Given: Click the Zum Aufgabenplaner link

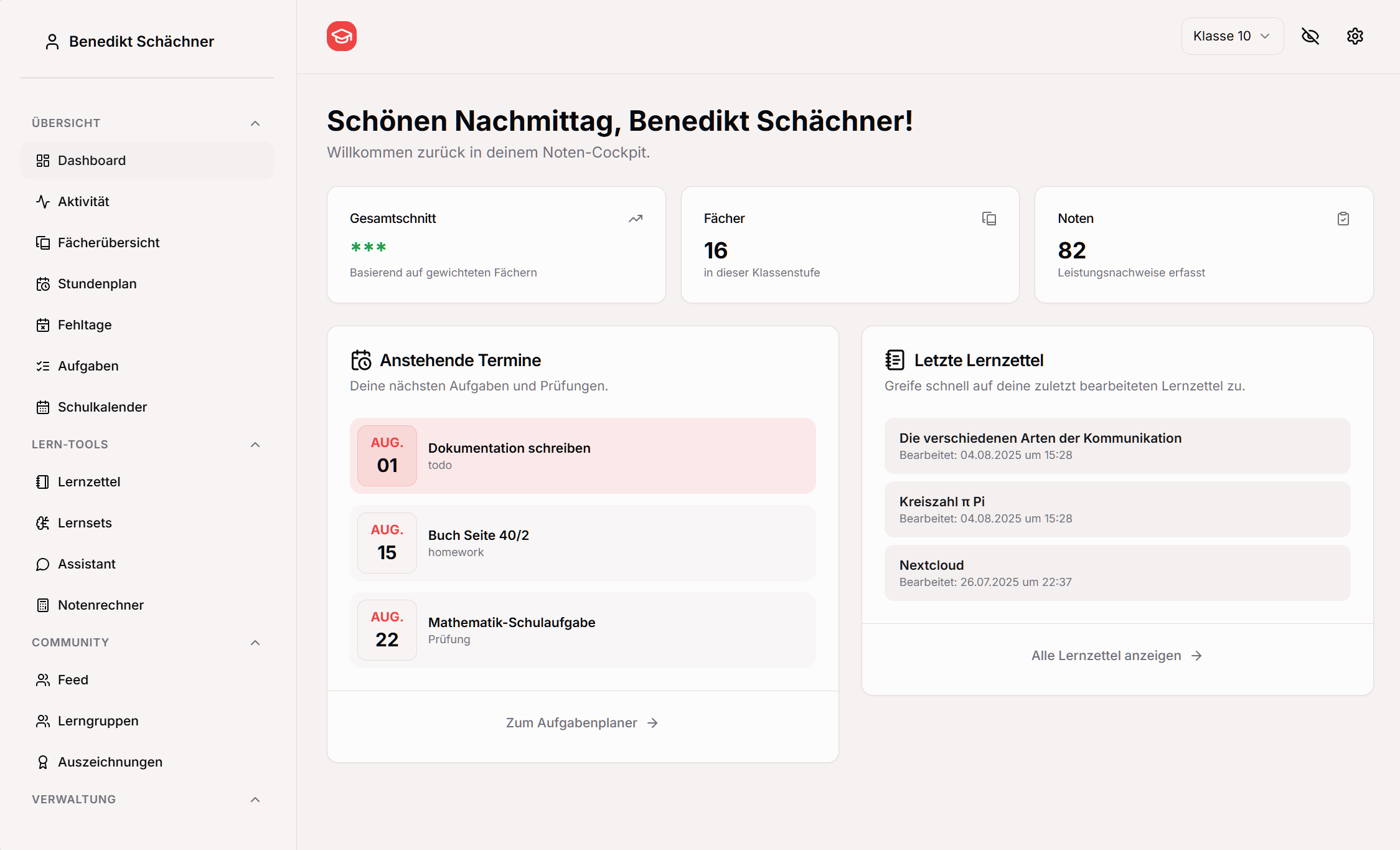Looking at the screenshot, I should [x=581, y=723].
